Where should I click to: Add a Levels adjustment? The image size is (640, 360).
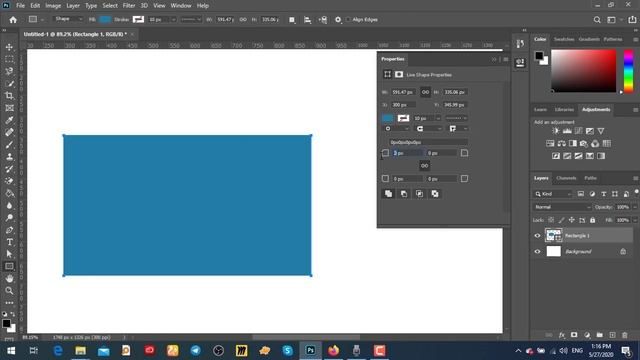pyautogui.click(x=567, y=131)
